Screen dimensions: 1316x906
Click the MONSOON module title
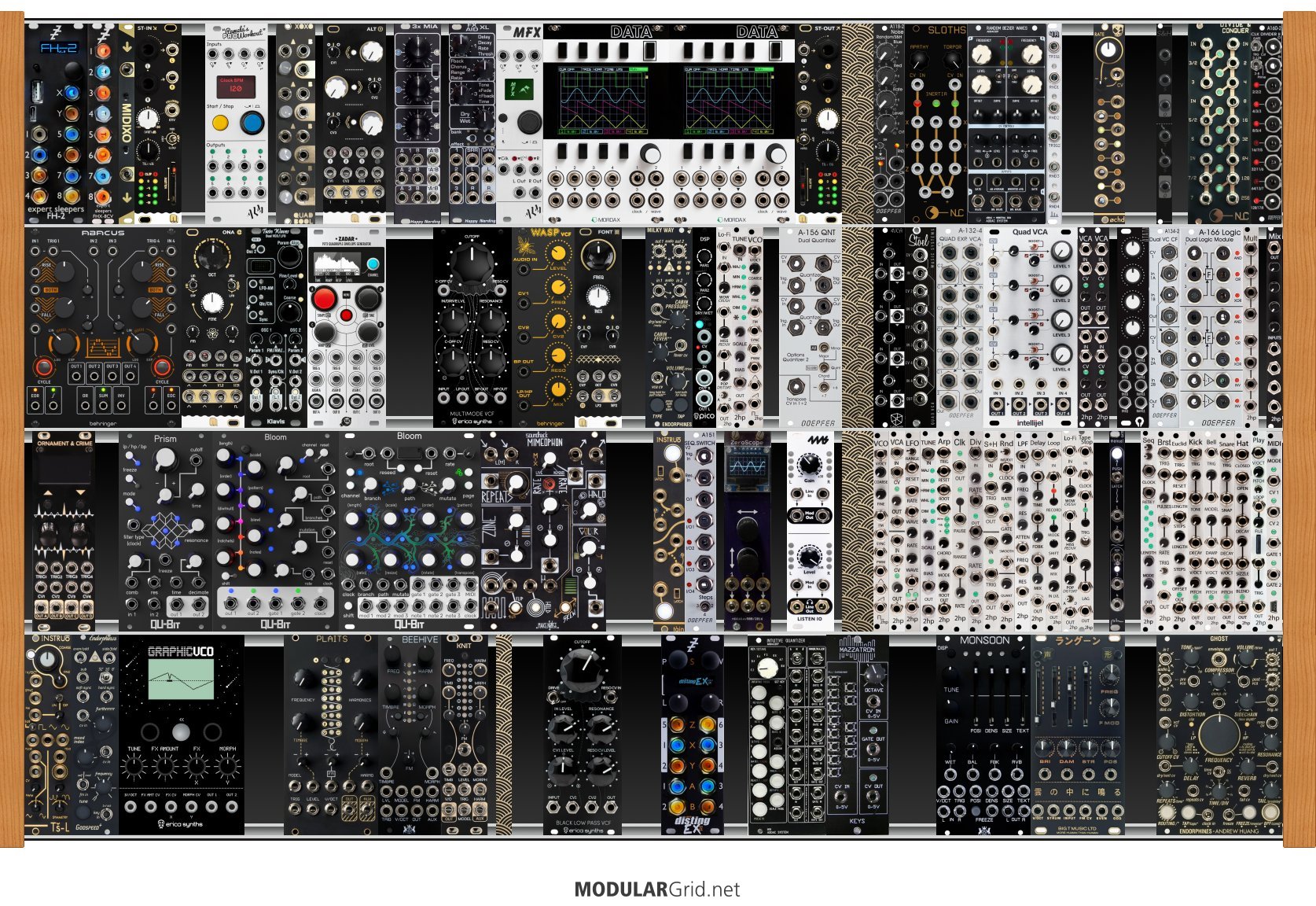(x=983, y=641)
